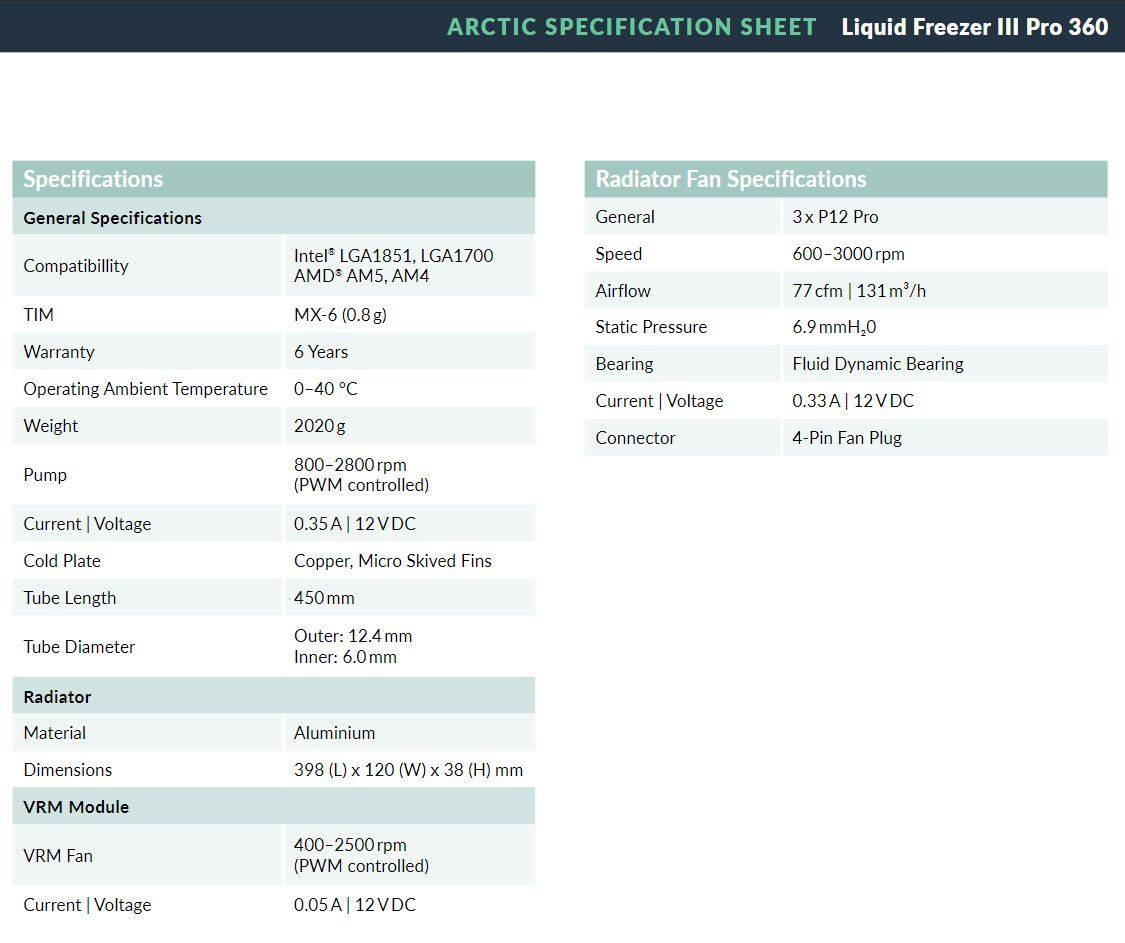
Task: Click the 2020 g weight value
Action: (x=319, y=426)
